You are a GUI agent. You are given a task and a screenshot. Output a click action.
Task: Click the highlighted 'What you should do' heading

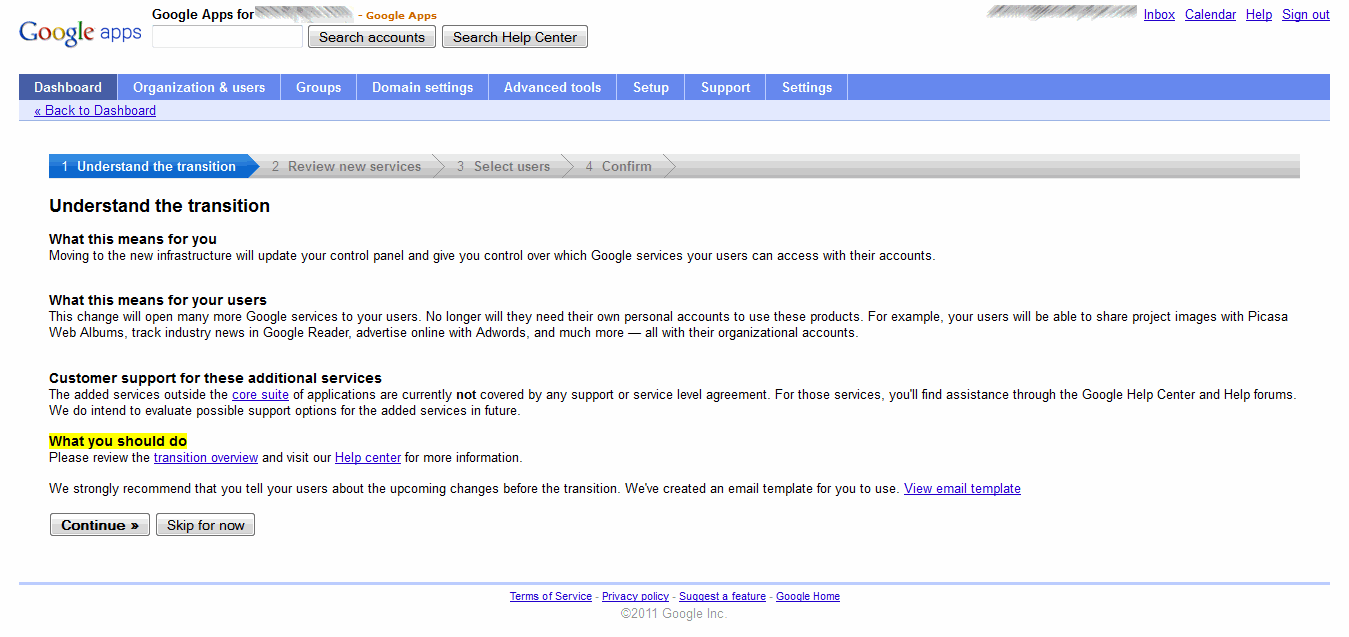118,442
